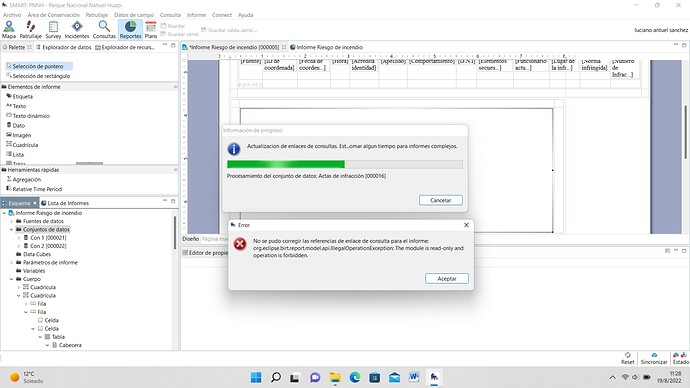Click the Estado status bar icon
This screenshot has height=388, width=690.
coord(680,358)
